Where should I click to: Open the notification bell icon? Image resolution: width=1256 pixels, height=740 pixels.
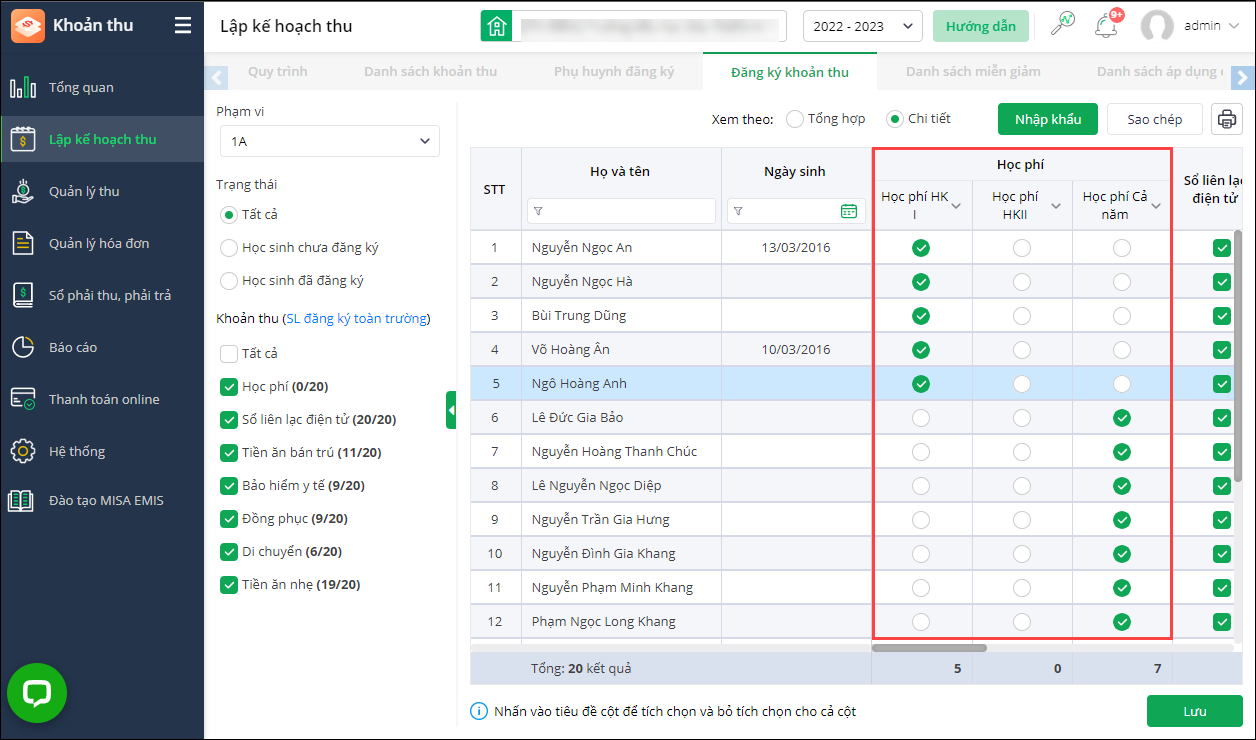[x=1106, y=26]
